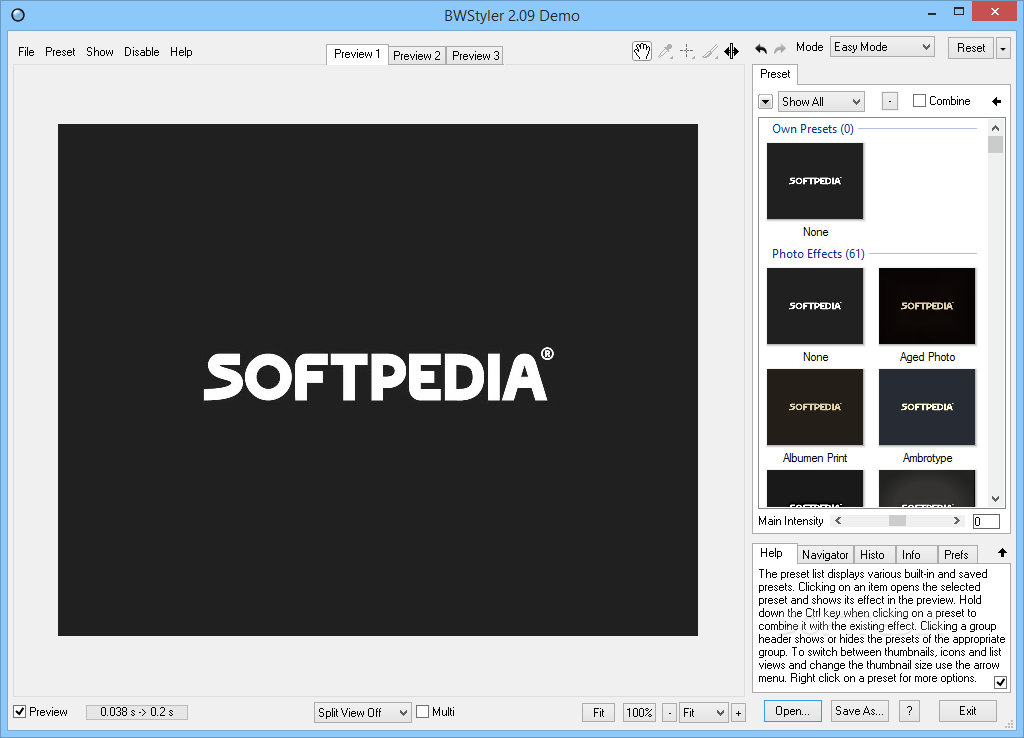
Task: Open the Split View Off dropdown
Action: pyautogui.click(x=362, y=713)
